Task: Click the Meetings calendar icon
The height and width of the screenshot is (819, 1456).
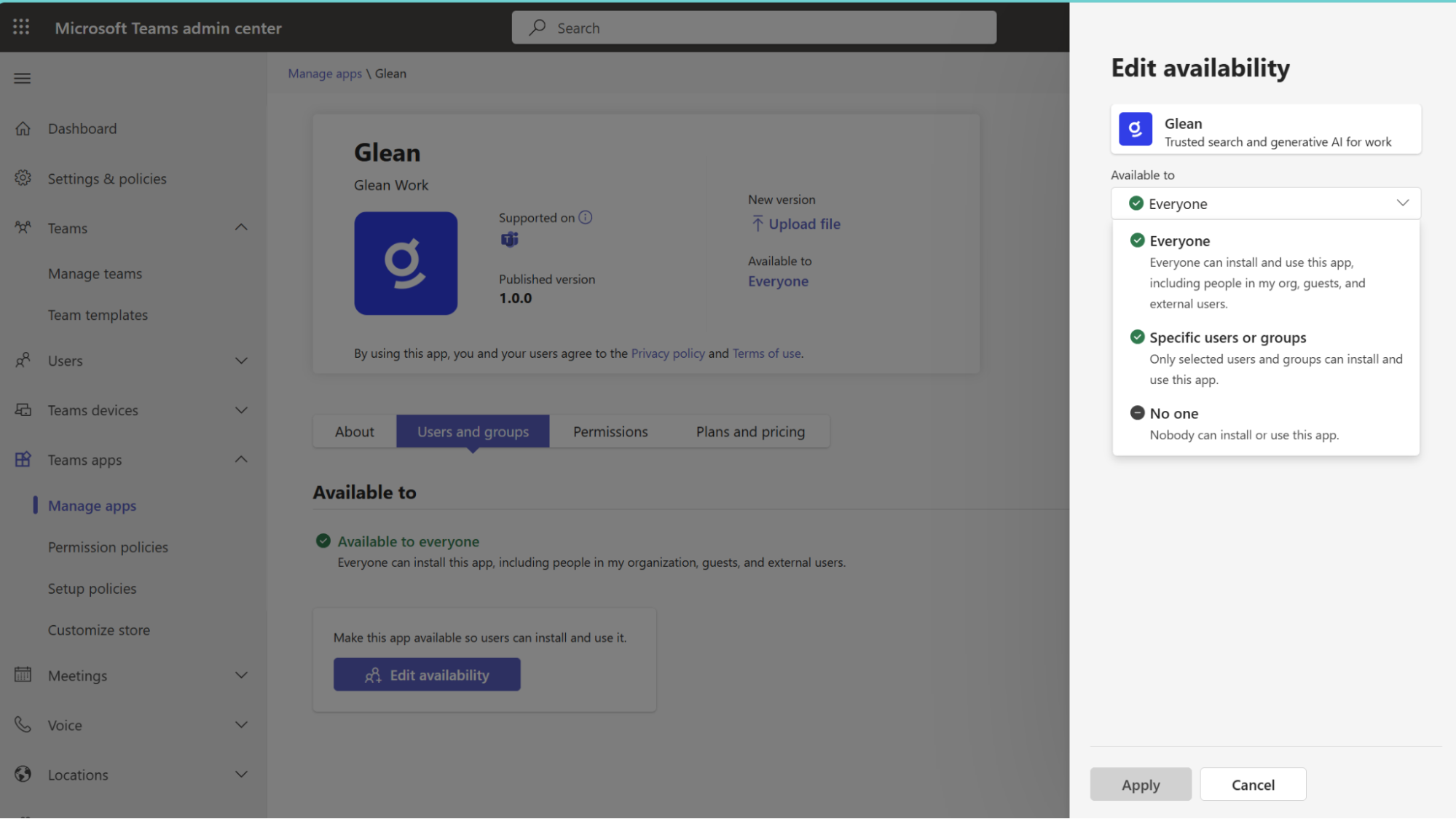Action: click(x=23, y=675)
